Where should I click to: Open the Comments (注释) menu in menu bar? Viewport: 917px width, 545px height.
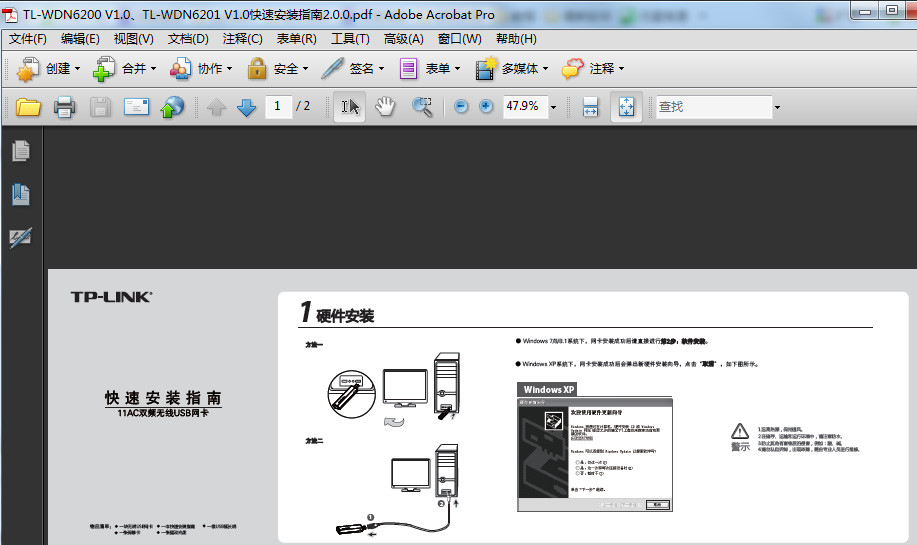click(x=242, y=39)
